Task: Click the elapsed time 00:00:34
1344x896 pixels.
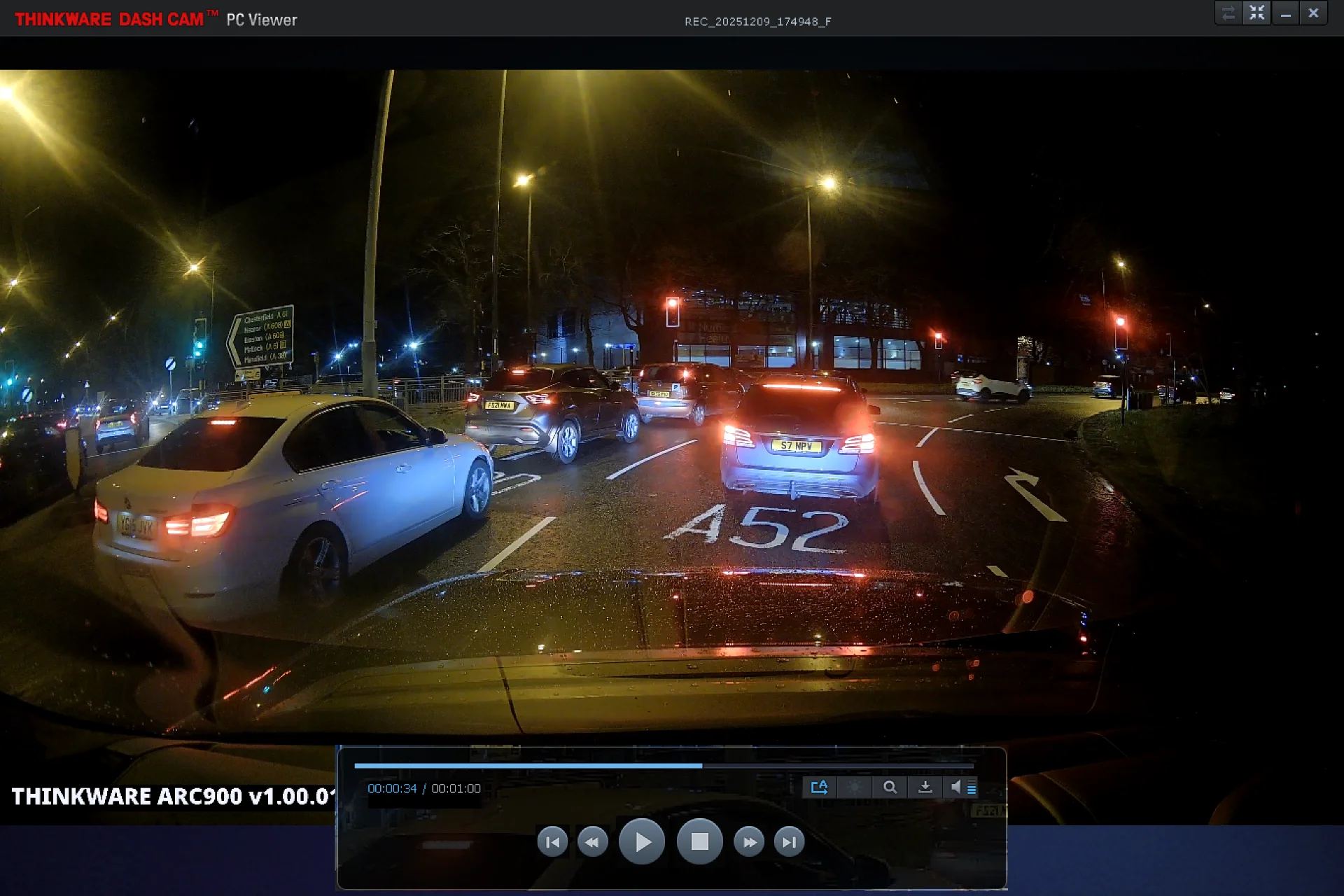Action: [x=392, y=788]
